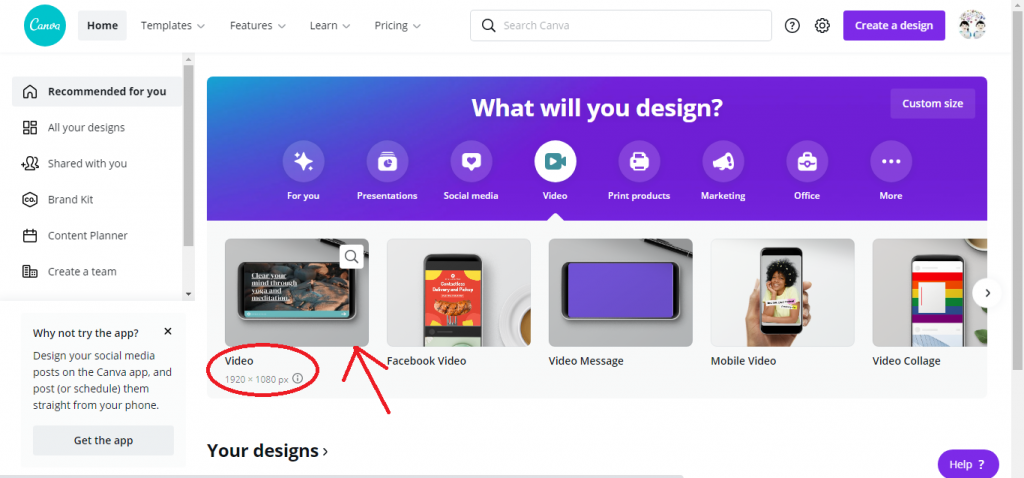This screenshot has height=478, width=1024.
Task: Expand the Features menu
Action: point(257,25)
